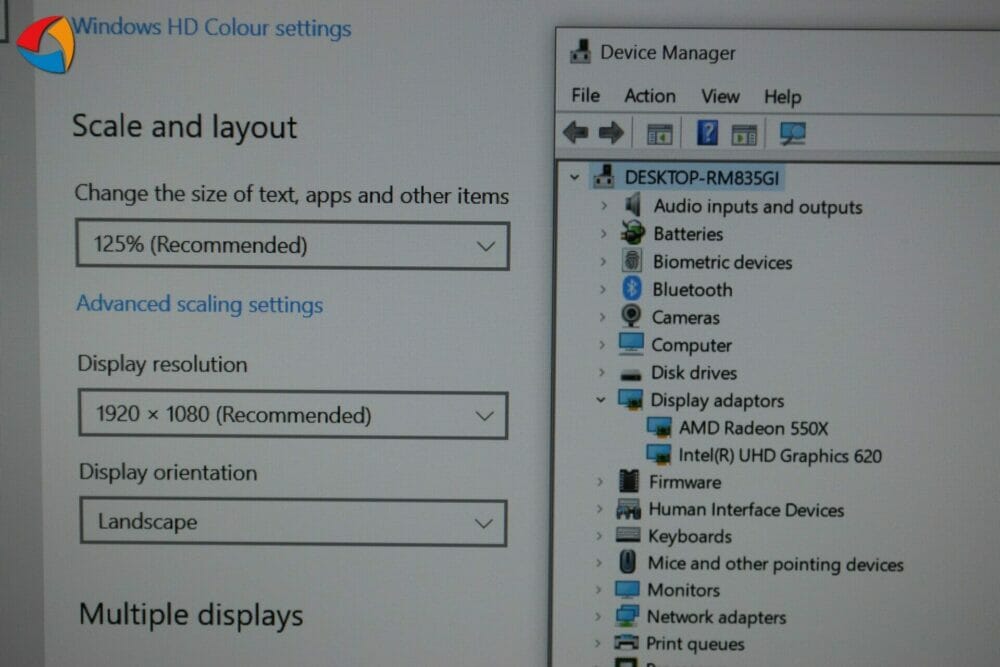The width and height of the screenshot is (1000, 667).
Task: Click the Cameras webcam icon
Action: 631,316
